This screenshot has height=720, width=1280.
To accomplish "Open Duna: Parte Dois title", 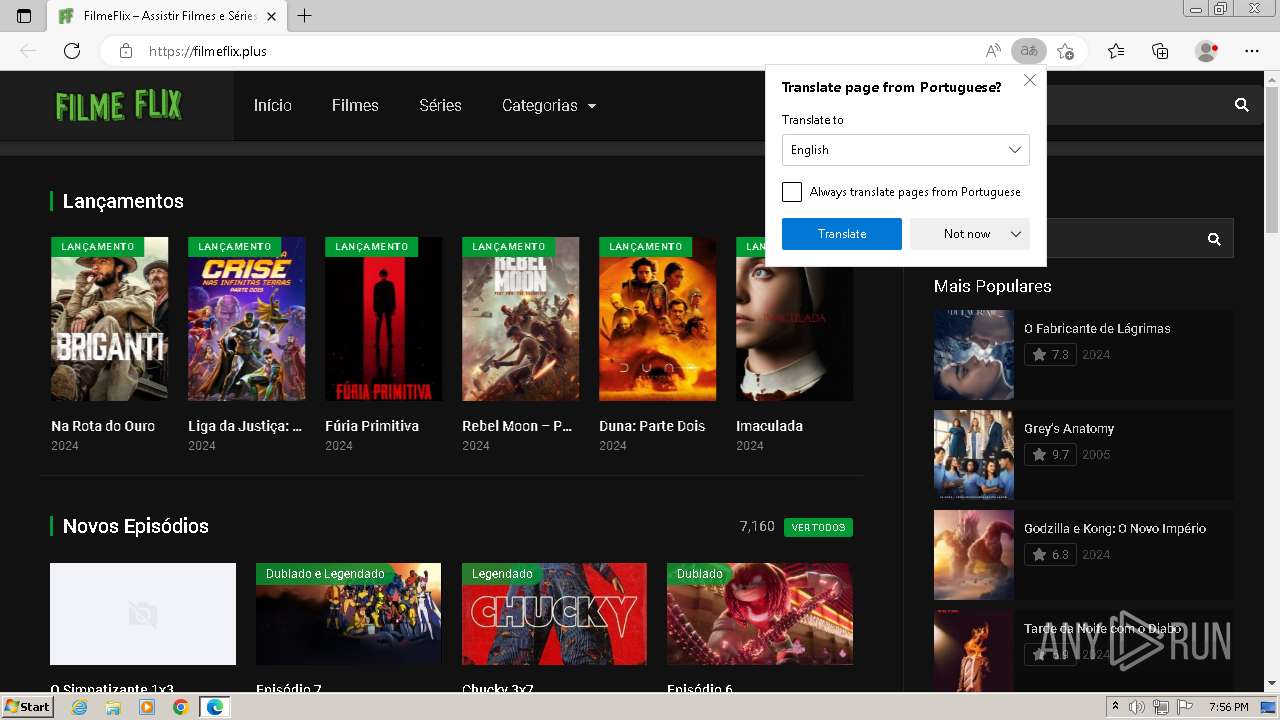I will (652, 426).
